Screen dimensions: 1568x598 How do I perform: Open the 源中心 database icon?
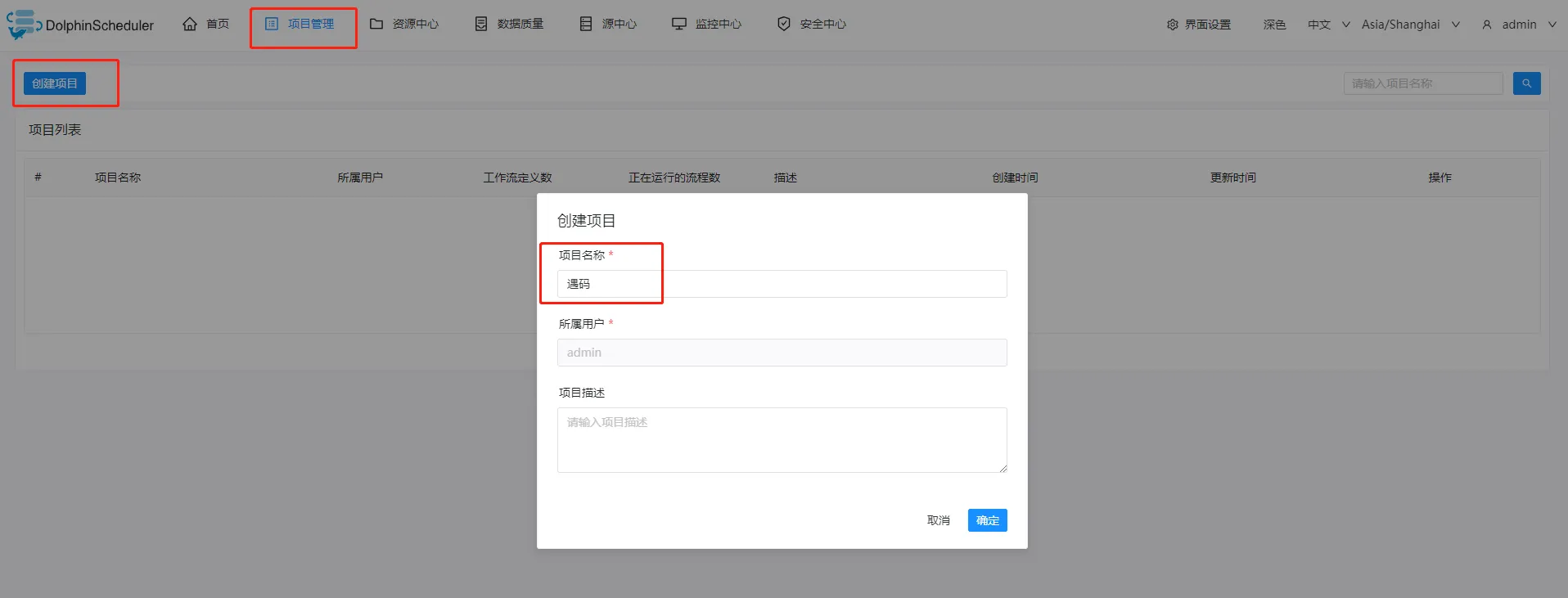click(x=586, y=24)
